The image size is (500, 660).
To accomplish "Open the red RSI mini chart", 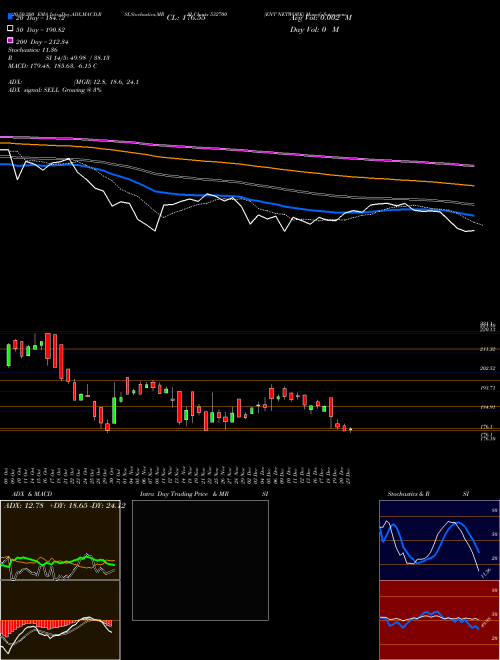I will click(x=439, y=620).
